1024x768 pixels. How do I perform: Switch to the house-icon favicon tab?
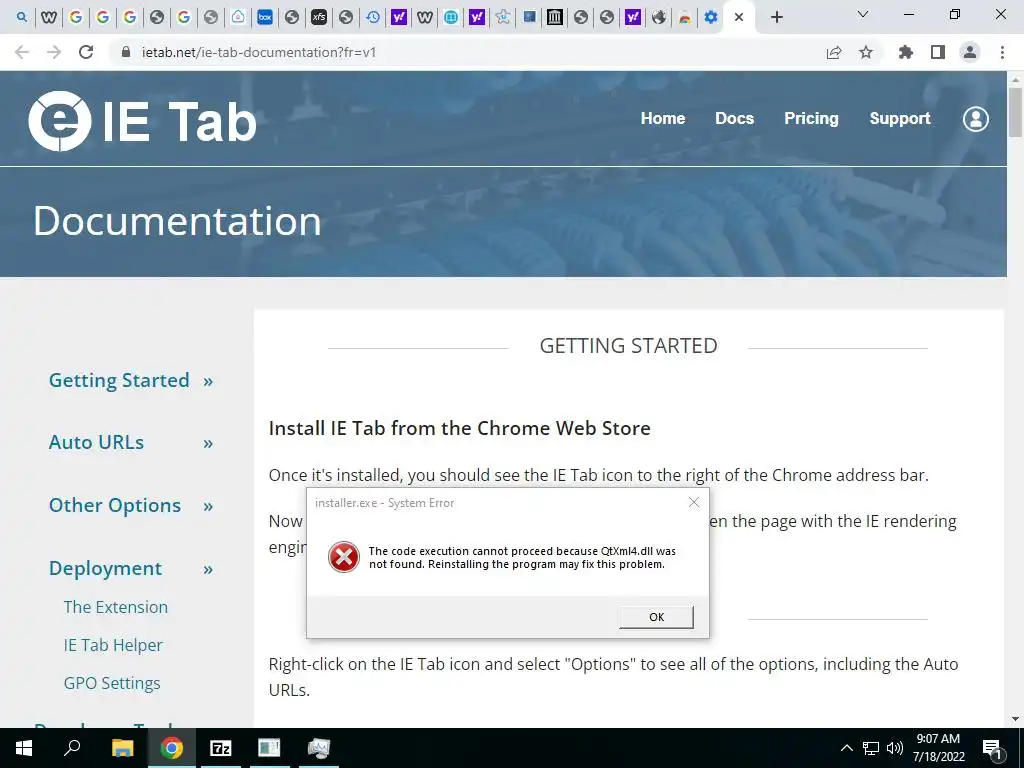[x=238, y=17]
